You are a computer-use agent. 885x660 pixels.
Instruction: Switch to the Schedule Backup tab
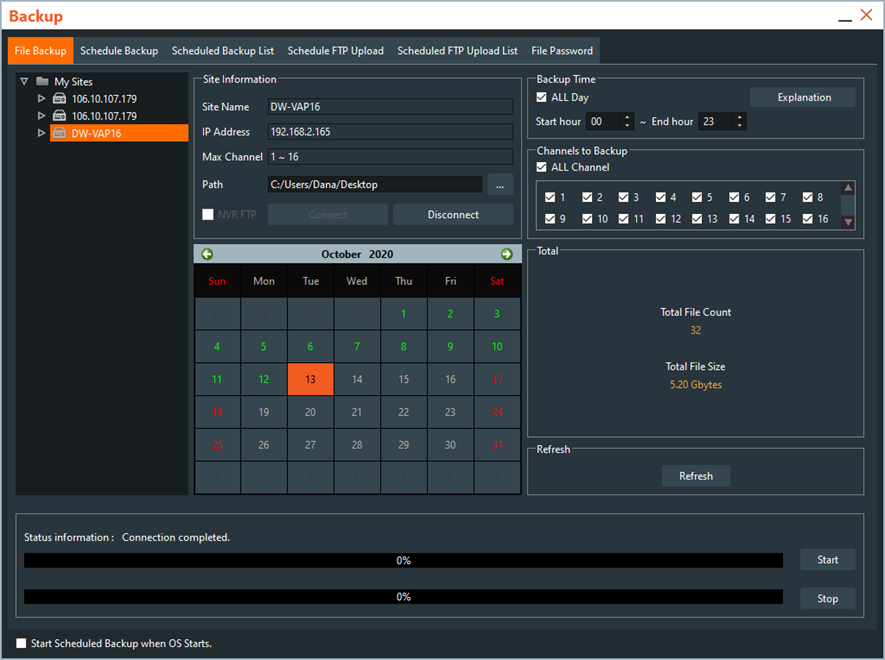pyautogui.click(x=119, y=51)
